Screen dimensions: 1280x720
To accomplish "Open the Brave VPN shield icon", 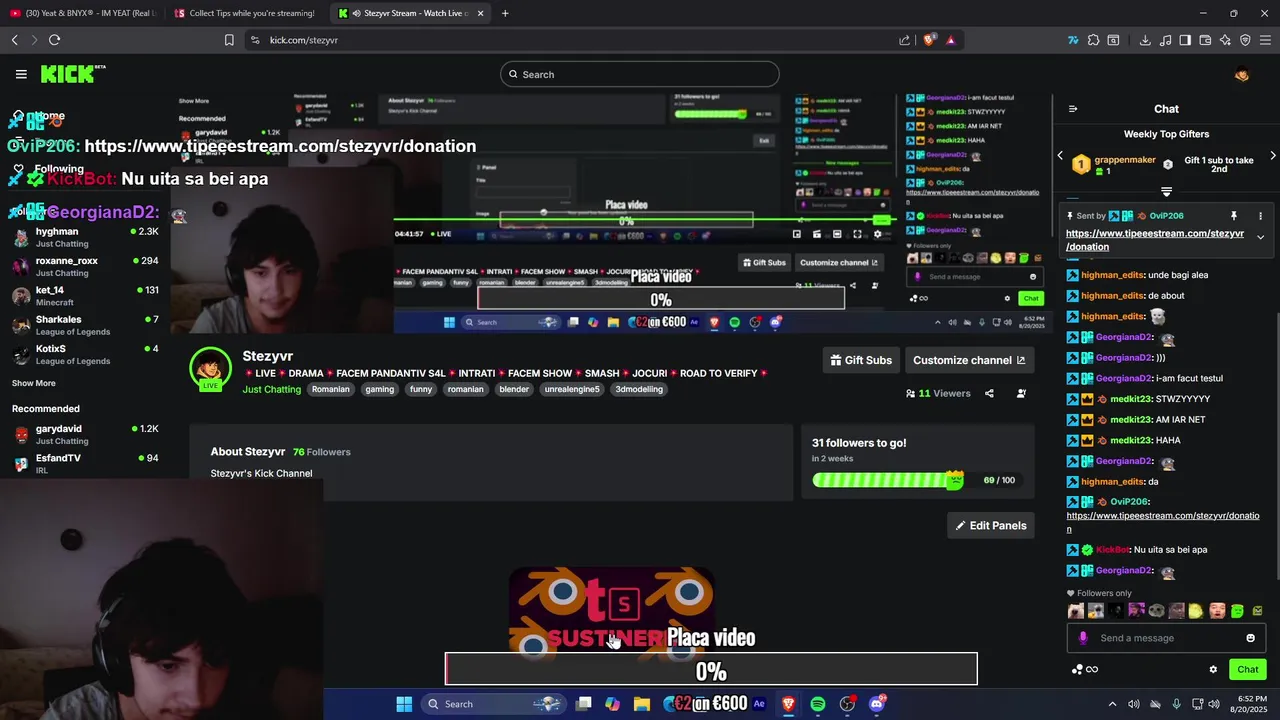I will coord(1245,40).
